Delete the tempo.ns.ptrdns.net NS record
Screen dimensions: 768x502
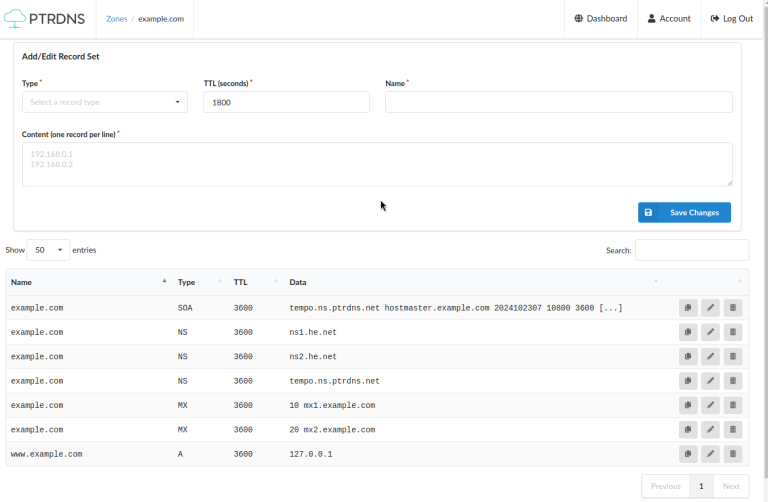point(733,381)
